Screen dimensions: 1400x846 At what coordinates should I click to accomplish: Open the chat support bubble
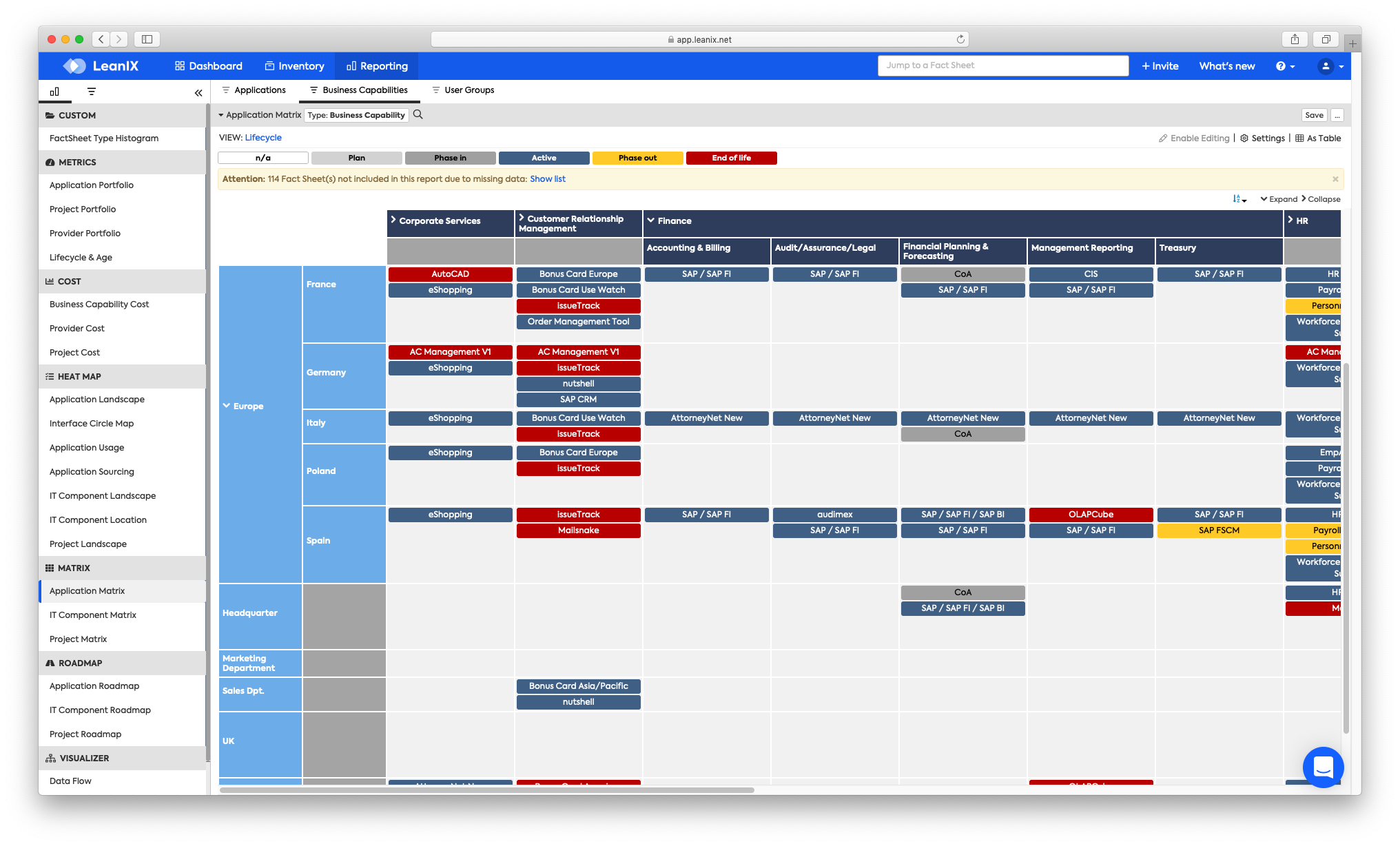pyautogui.click(x=1323, y=767)
